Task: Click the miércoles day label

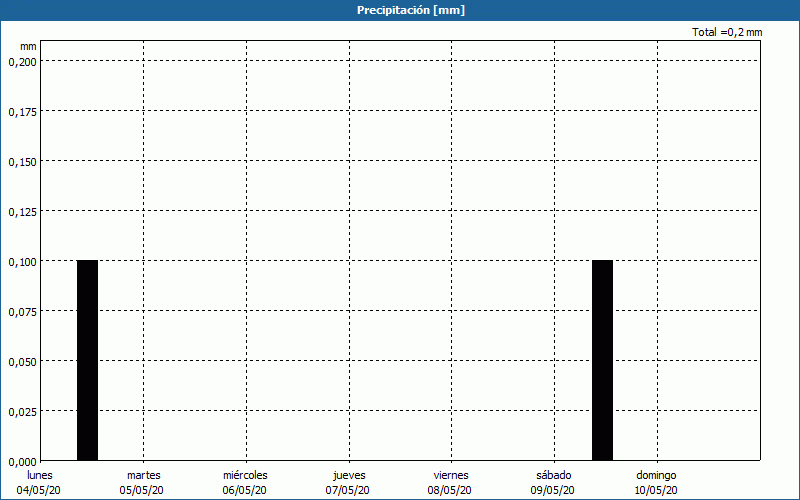Action: click(x=245, y=475)
